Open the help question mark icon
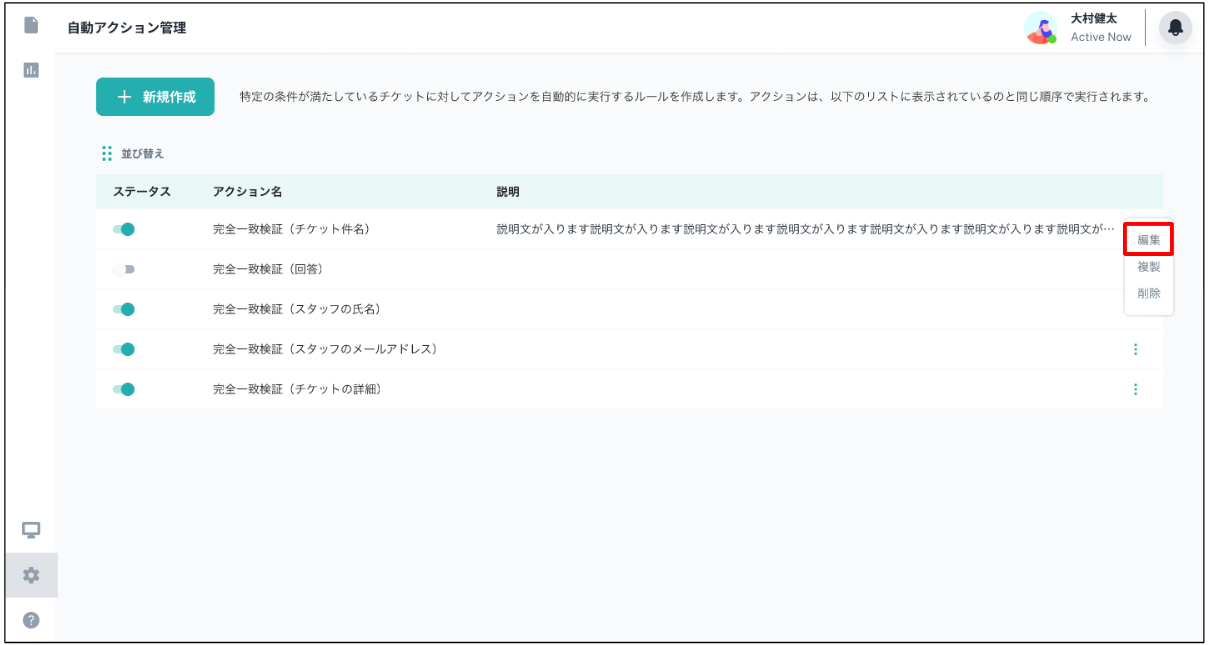This screenshot has height=645, width=1208. pyautogui.click(x=31, y=620)
